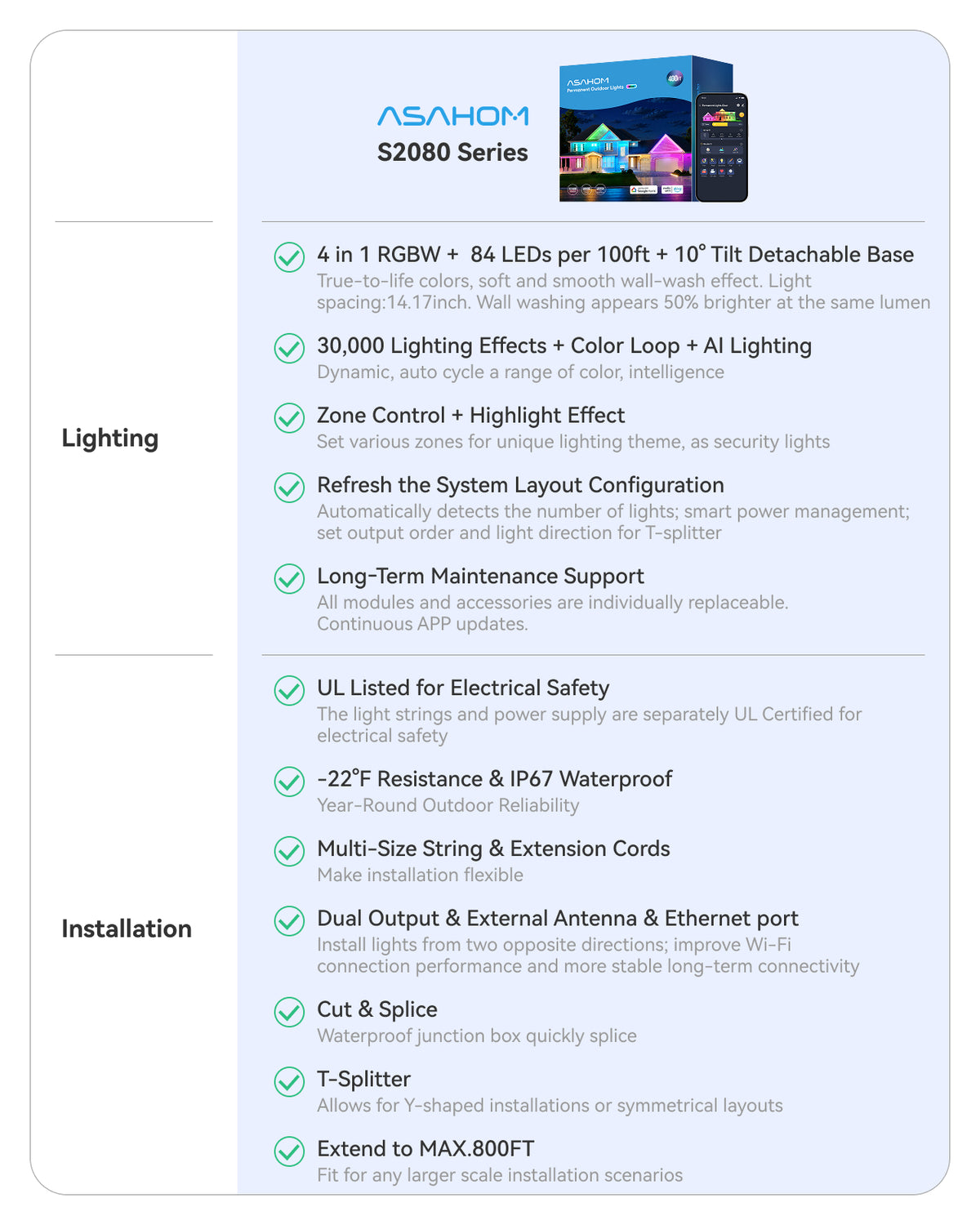Click checkmark for Long-Term Maintenance Support
The width and height of the screenshot is (980, 1225).
(x=289, y=578)
